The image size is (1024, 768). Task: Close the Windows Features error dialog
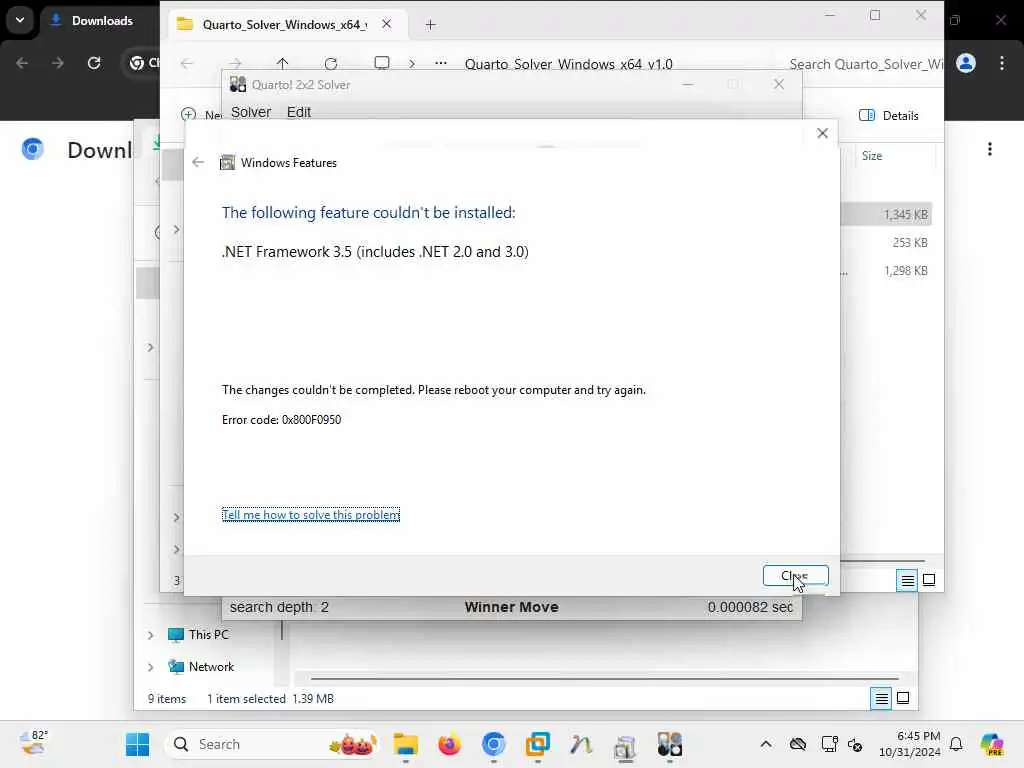click(795, 575)
